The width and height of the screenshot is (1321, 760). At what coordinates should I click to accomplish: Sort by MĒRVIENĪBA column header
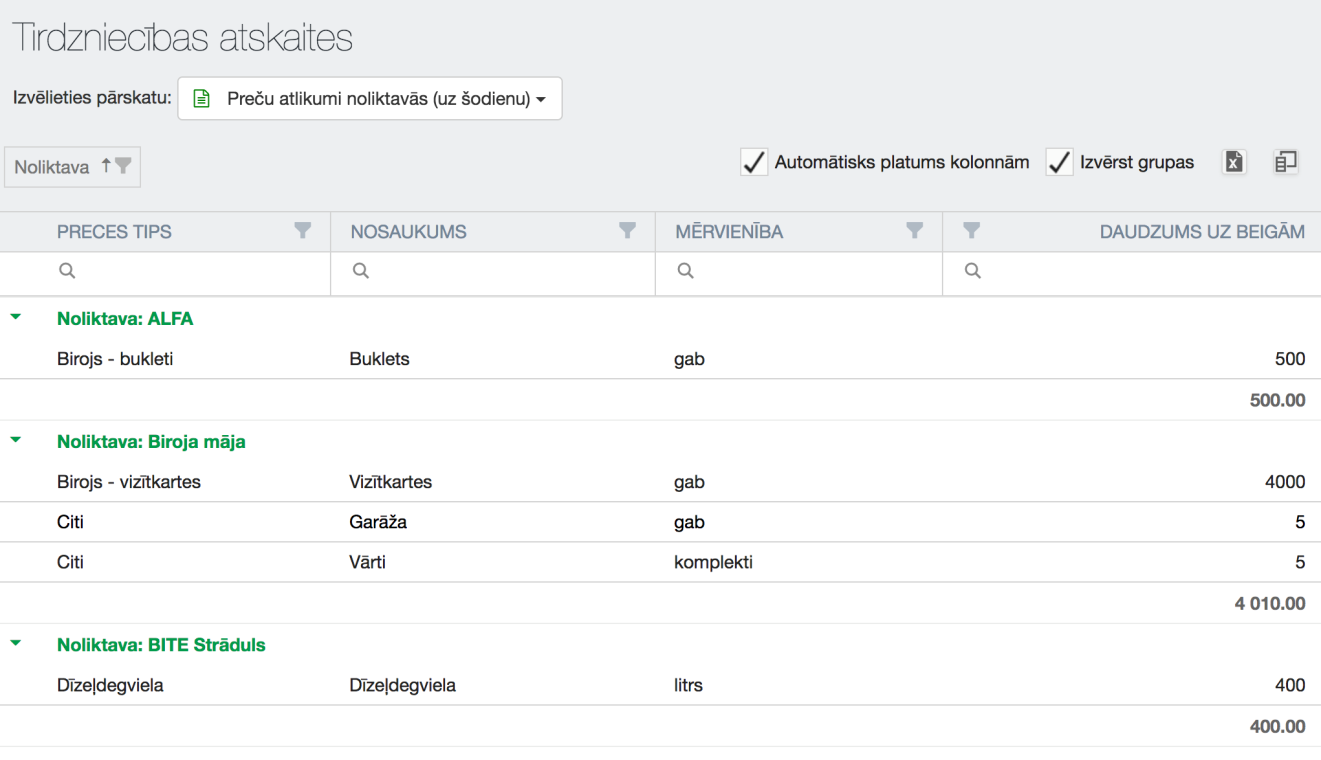pyautogui.click(x=729, y=232)
